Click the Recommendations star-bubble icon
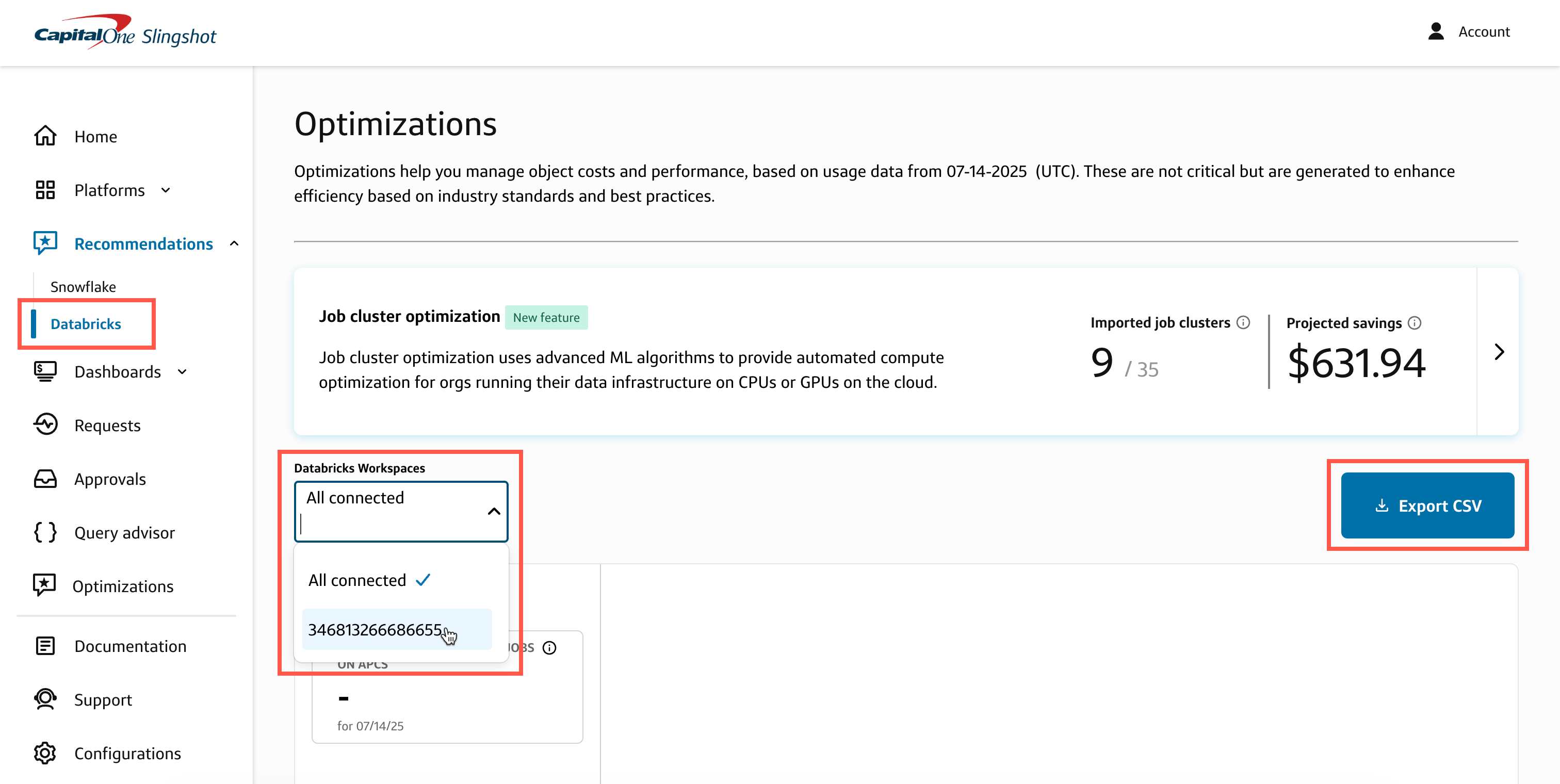The image size is (1560, 784). click(45, 243)
